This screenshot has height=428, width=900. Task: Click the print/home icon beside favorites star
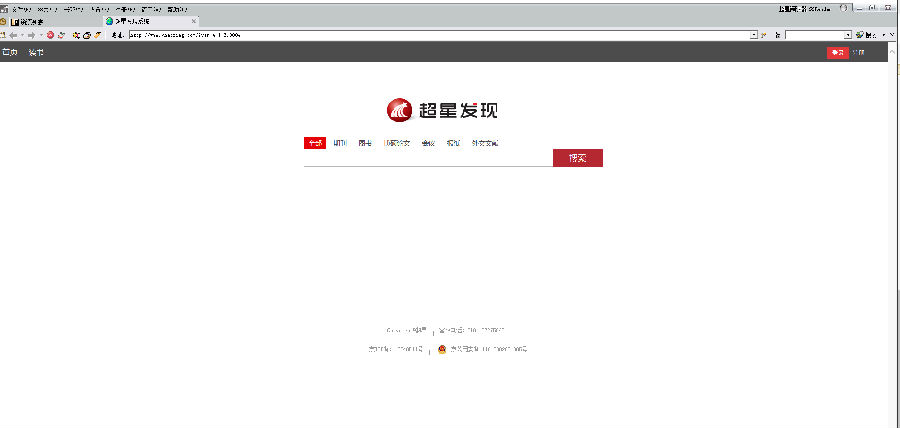click(87, 35)
